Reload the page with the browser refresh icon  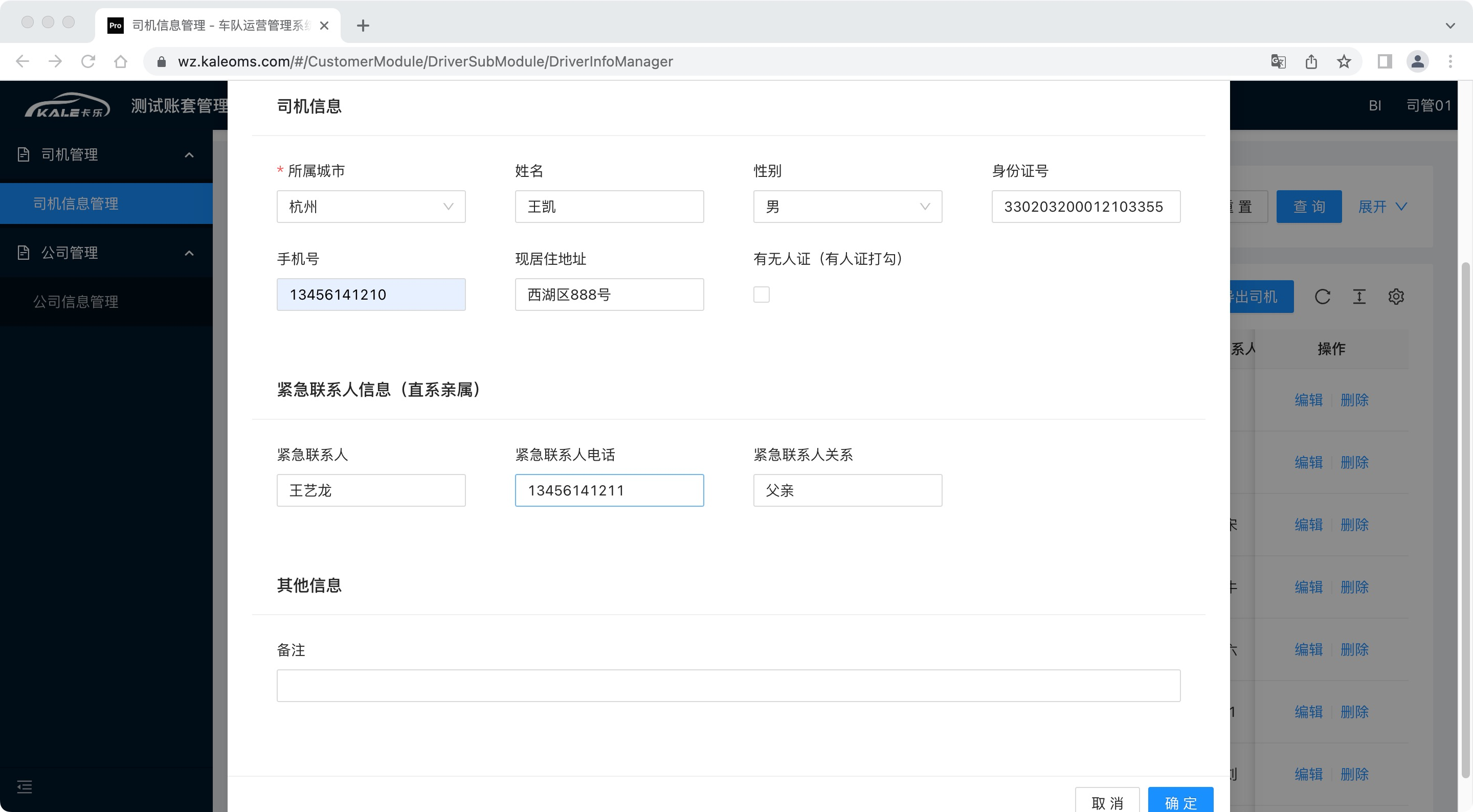pos(88,61)
